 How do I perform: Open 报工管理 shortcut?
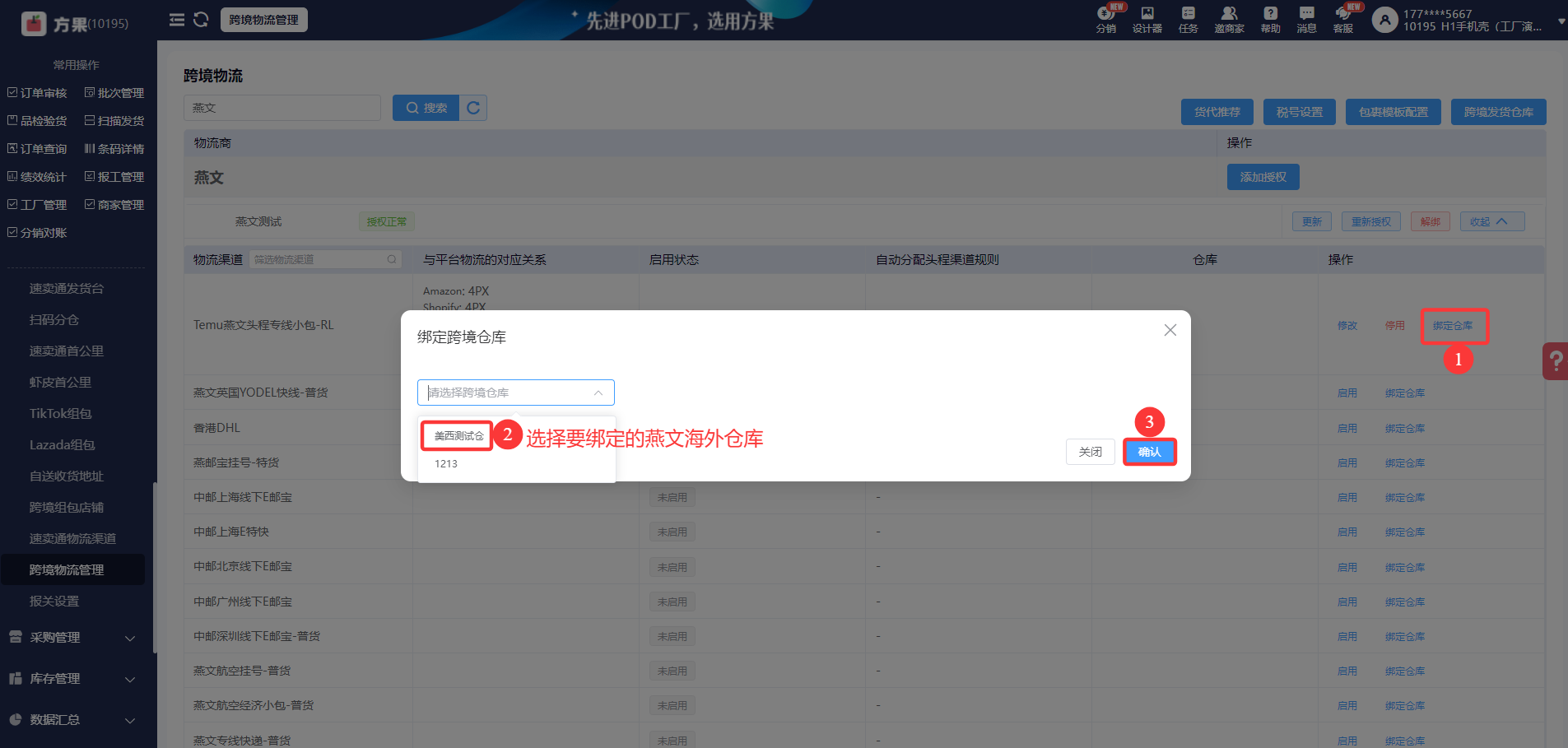[x=114, y=177]
